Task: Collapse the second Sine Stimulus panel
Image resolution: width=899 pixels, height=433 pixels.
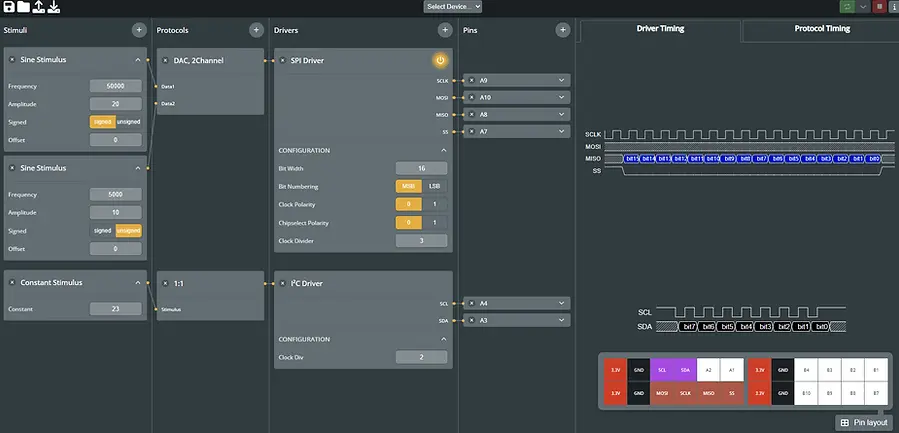Action: point(138,169)
